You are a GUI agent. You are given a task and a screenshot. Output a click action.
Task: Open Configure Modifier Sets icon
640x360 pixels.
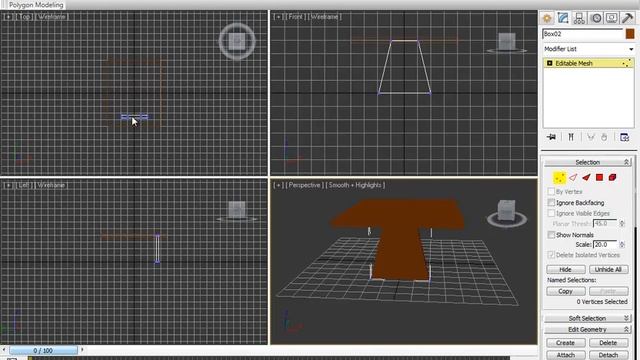pyautogui.click(x=624, y=137)
